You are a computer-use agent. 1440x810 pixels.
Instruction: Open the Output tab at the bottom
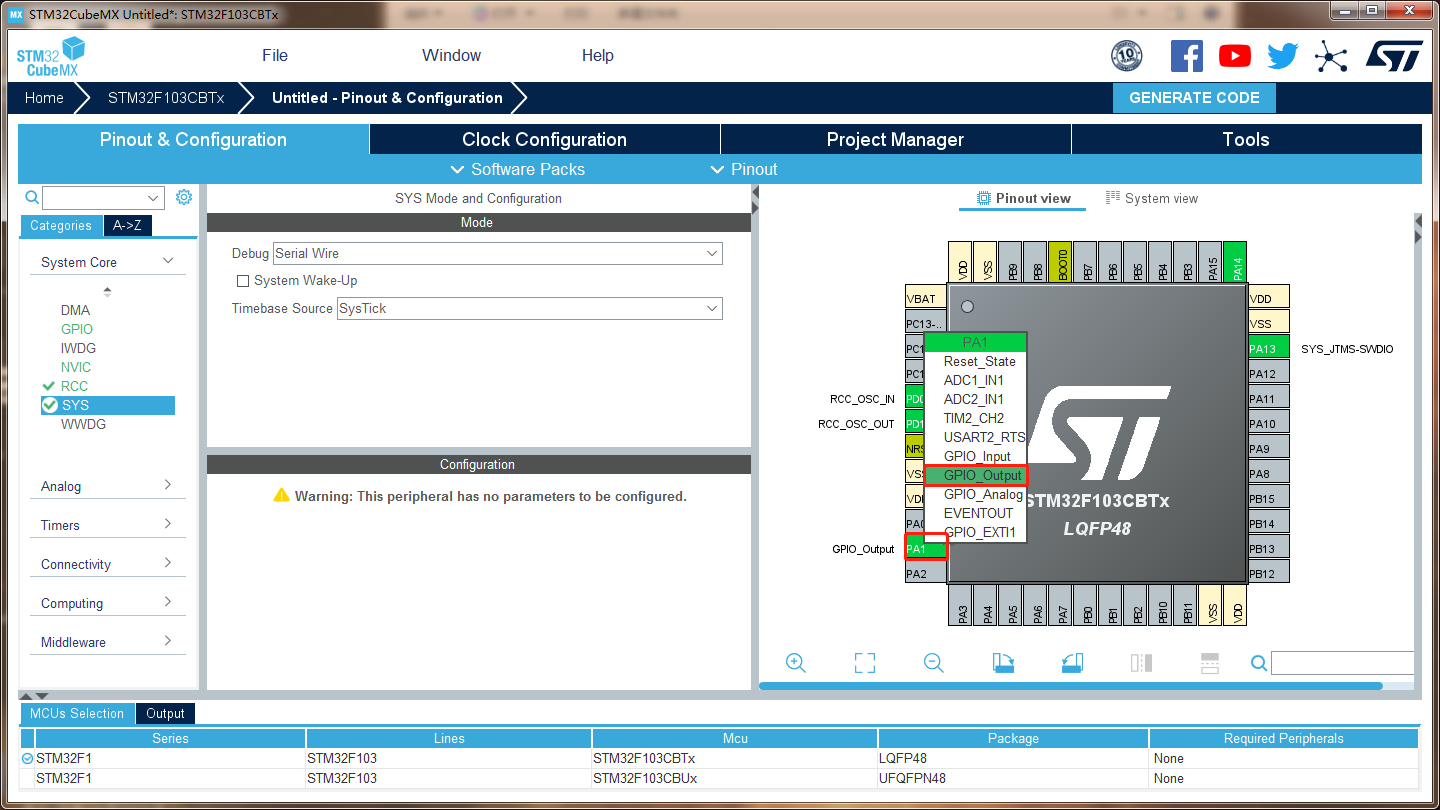point(165,714)
